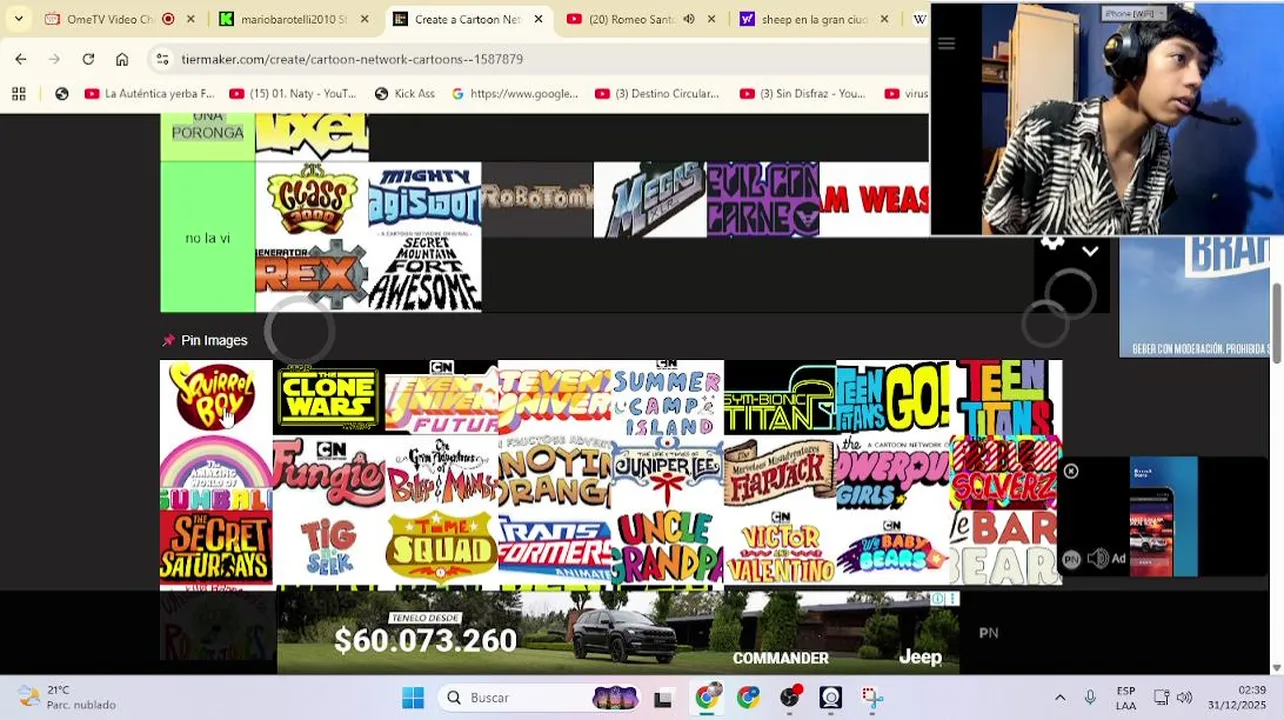Click the 'Pin Images' label
The width and height of the screenshot is (1284, 720).
pyautogui.click(x=214, y=340)
